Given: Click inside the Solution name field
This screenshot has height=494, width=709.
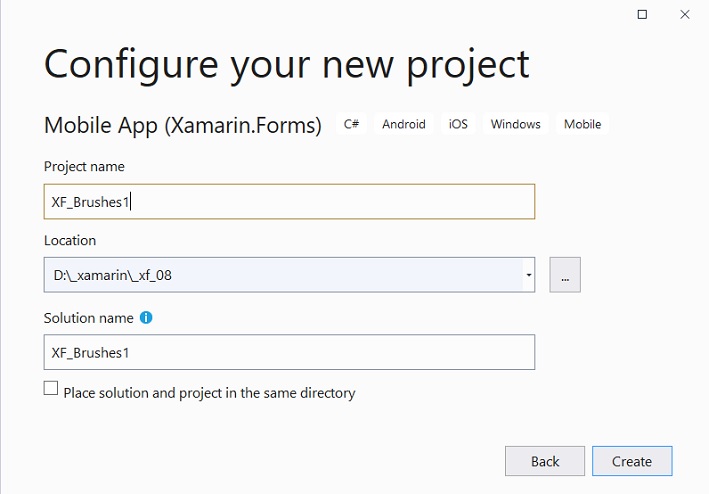Looking at the screenshot, I should [x=289, y=352].
